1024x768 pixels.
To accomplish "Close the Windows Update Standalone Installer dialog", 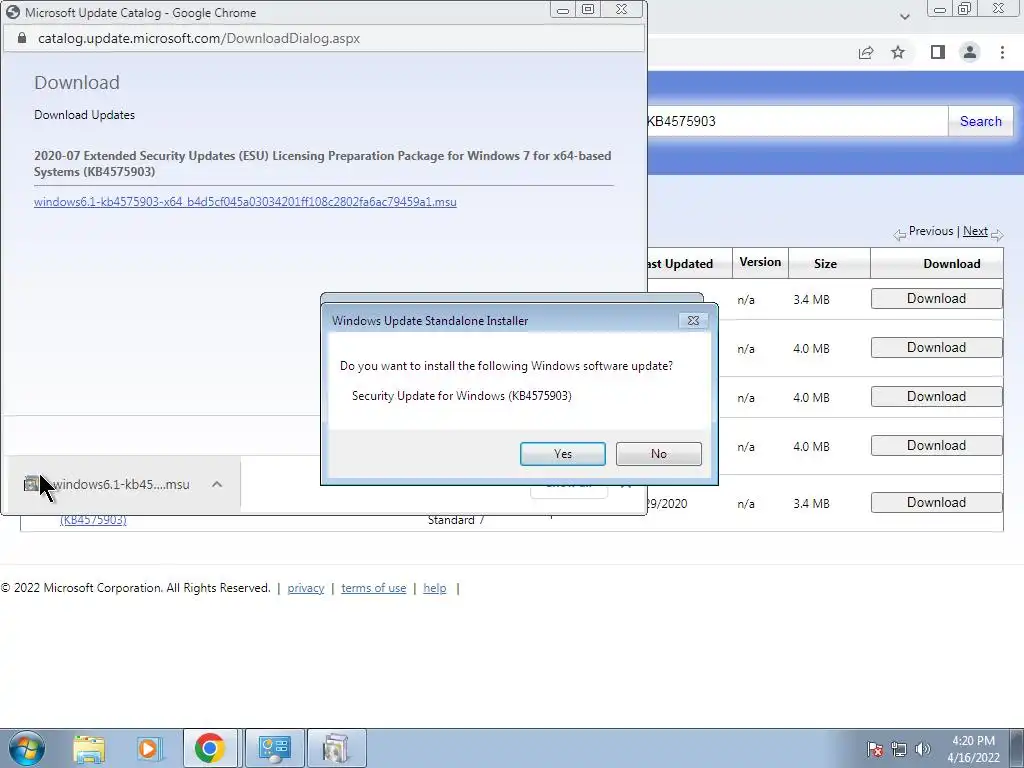I will click(693, 321).
